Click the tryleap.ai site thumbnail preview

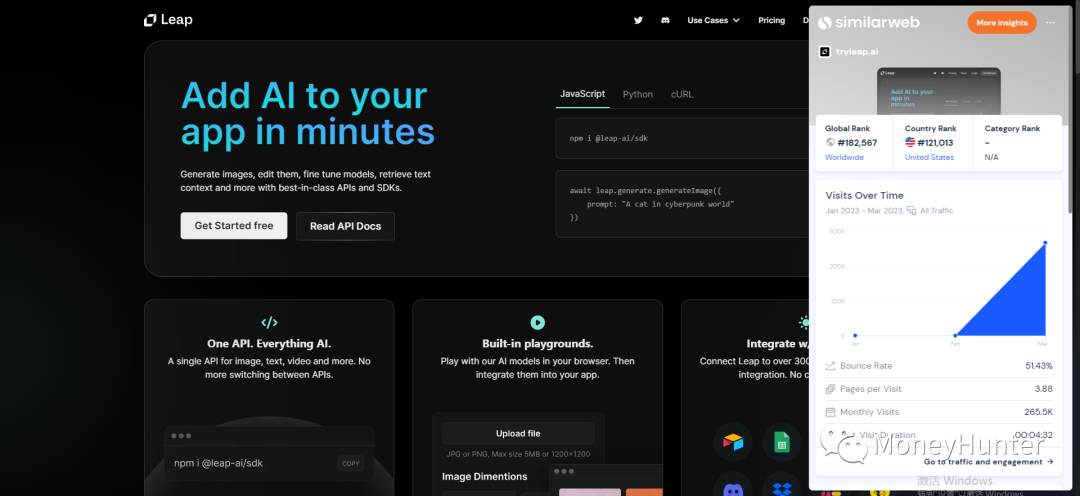pyautogui.click(x=939, y=91)
